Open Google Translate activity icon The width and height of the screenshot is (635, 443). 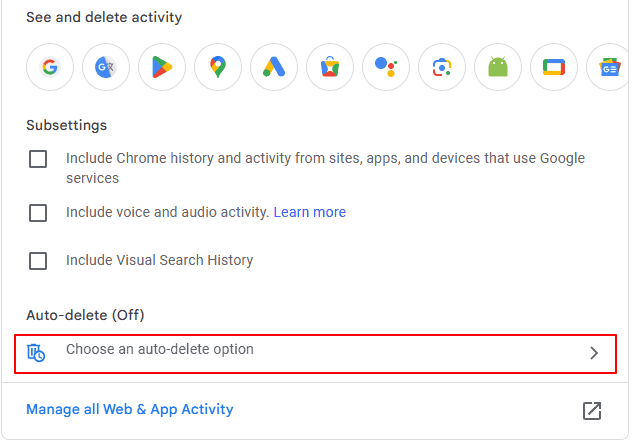coord(106,67)
